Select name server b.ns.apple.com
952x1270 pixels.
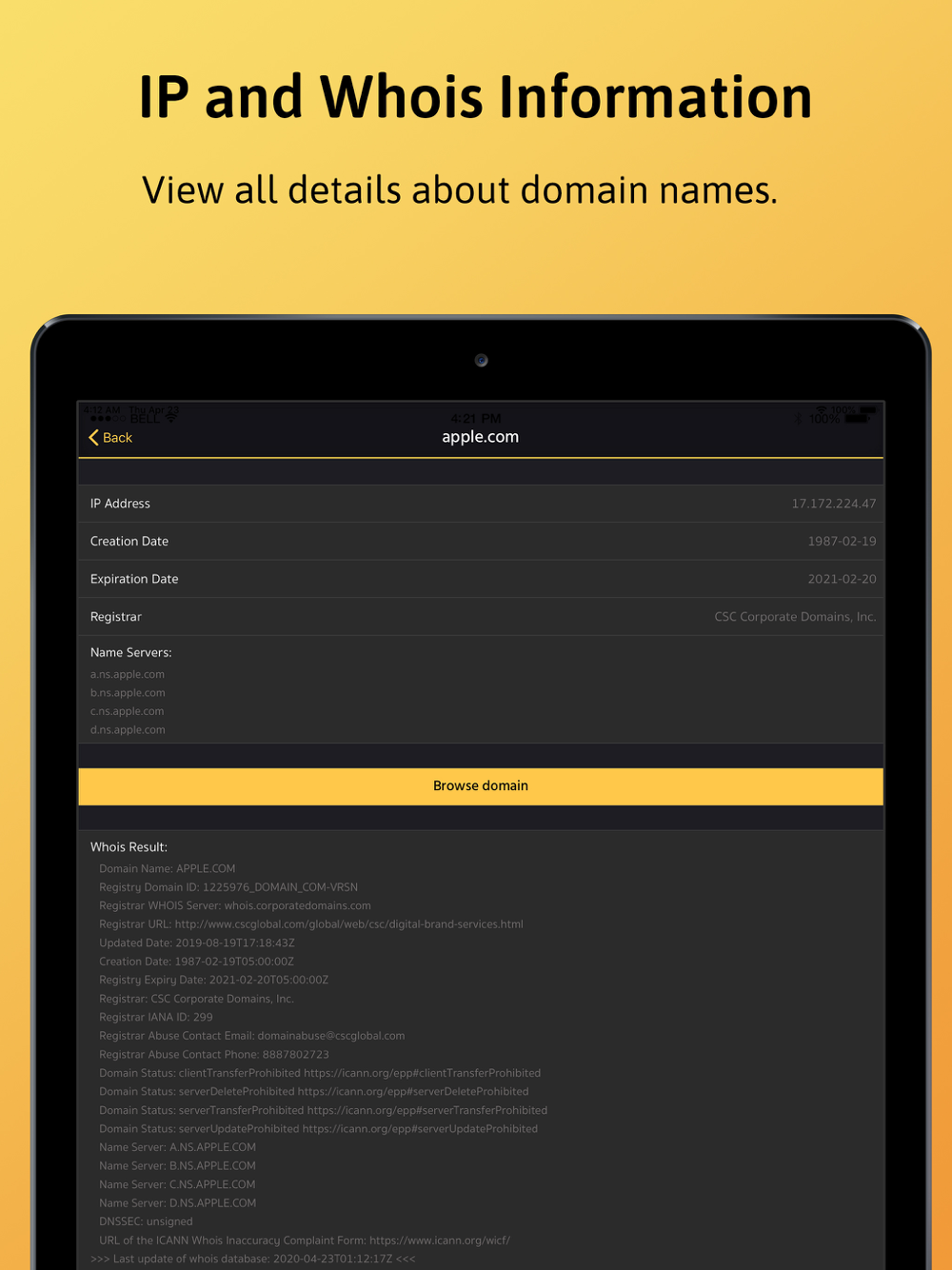tap(128, 693)
